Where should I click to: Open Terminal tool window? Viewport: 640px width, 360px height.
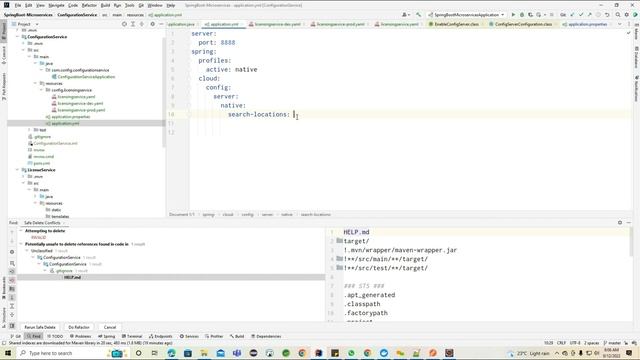(132, 336)
